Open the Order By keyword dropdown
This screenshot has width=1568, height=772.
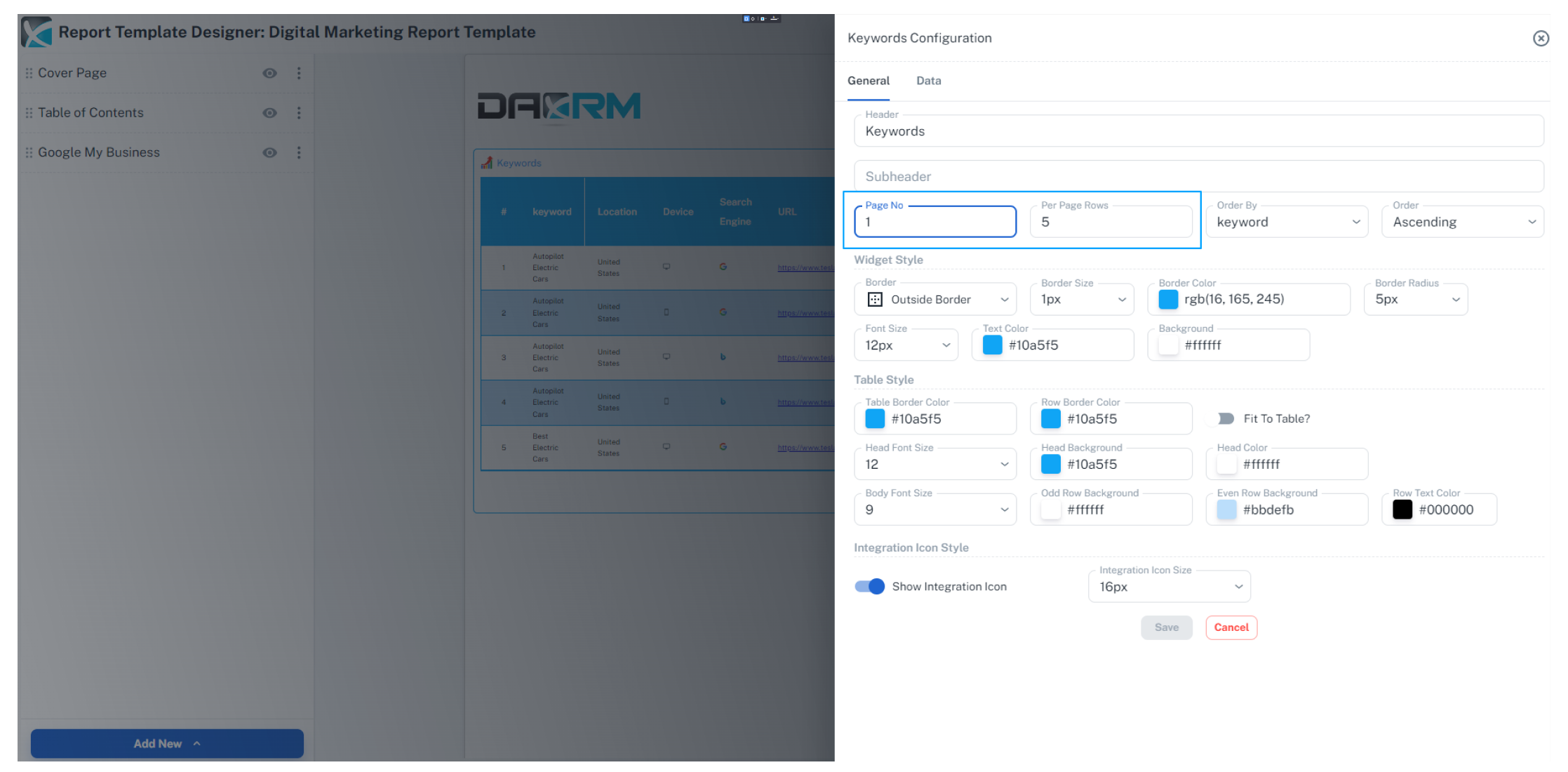[x=1287, y=222]
